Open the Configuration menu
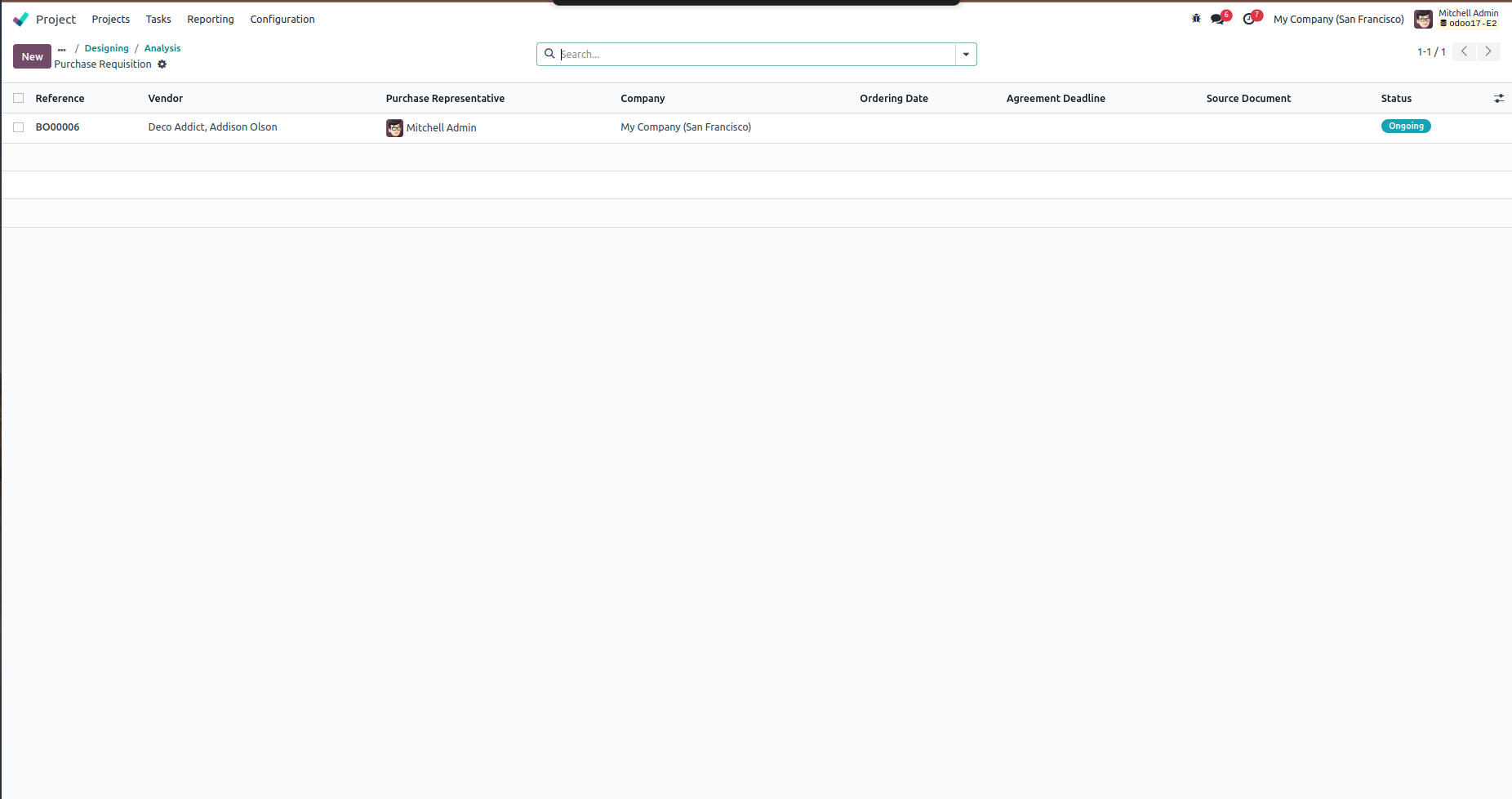The image size is (1512, 799). [x=282, y=19]
